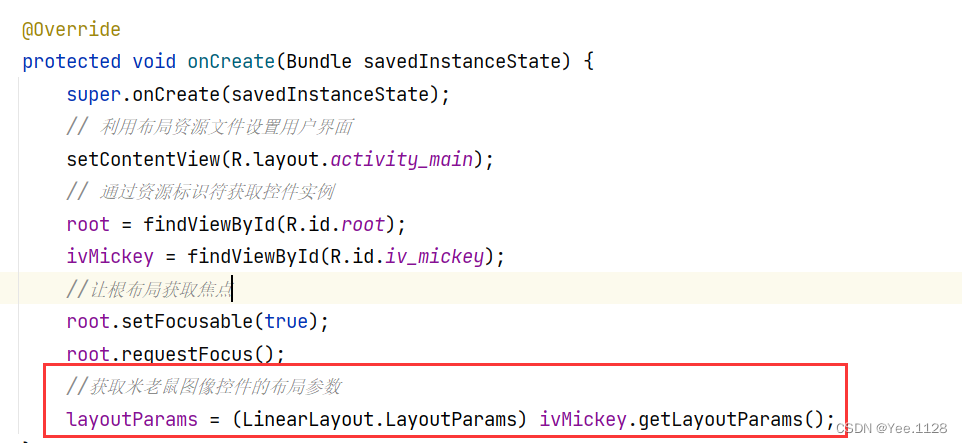Click the @Override annotation
Screen dimensions: 962x443
[71, 29]
